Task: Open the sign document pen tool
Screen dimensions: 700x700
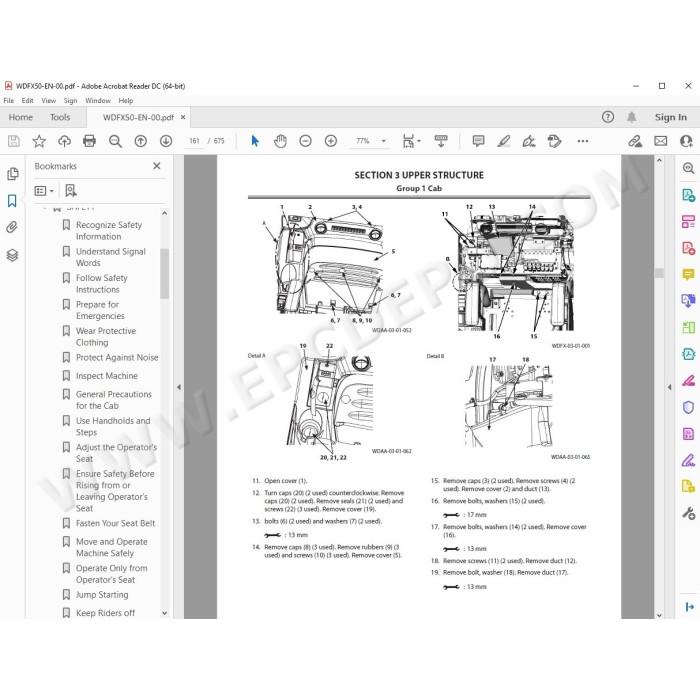Action: point(529,141)
